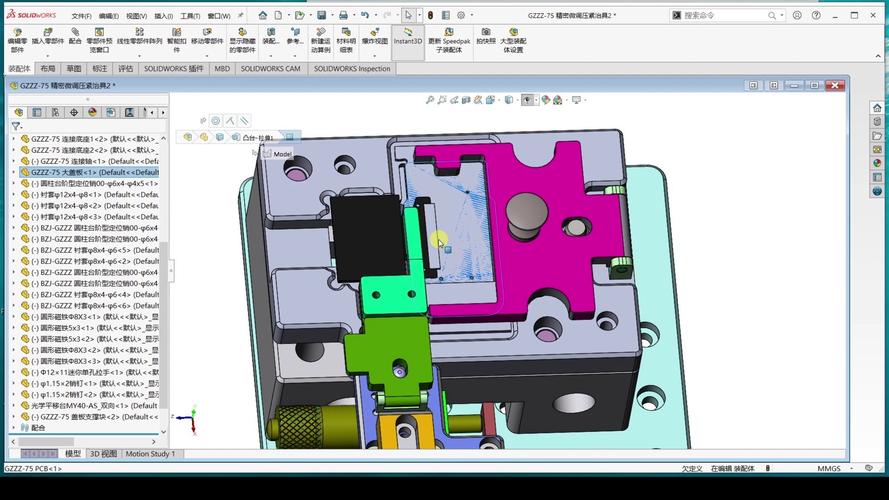Click the Edit Appearance color ball in the view toolbar
The height and width of the screenshot is (500, 889).
(x=545, y=100)
